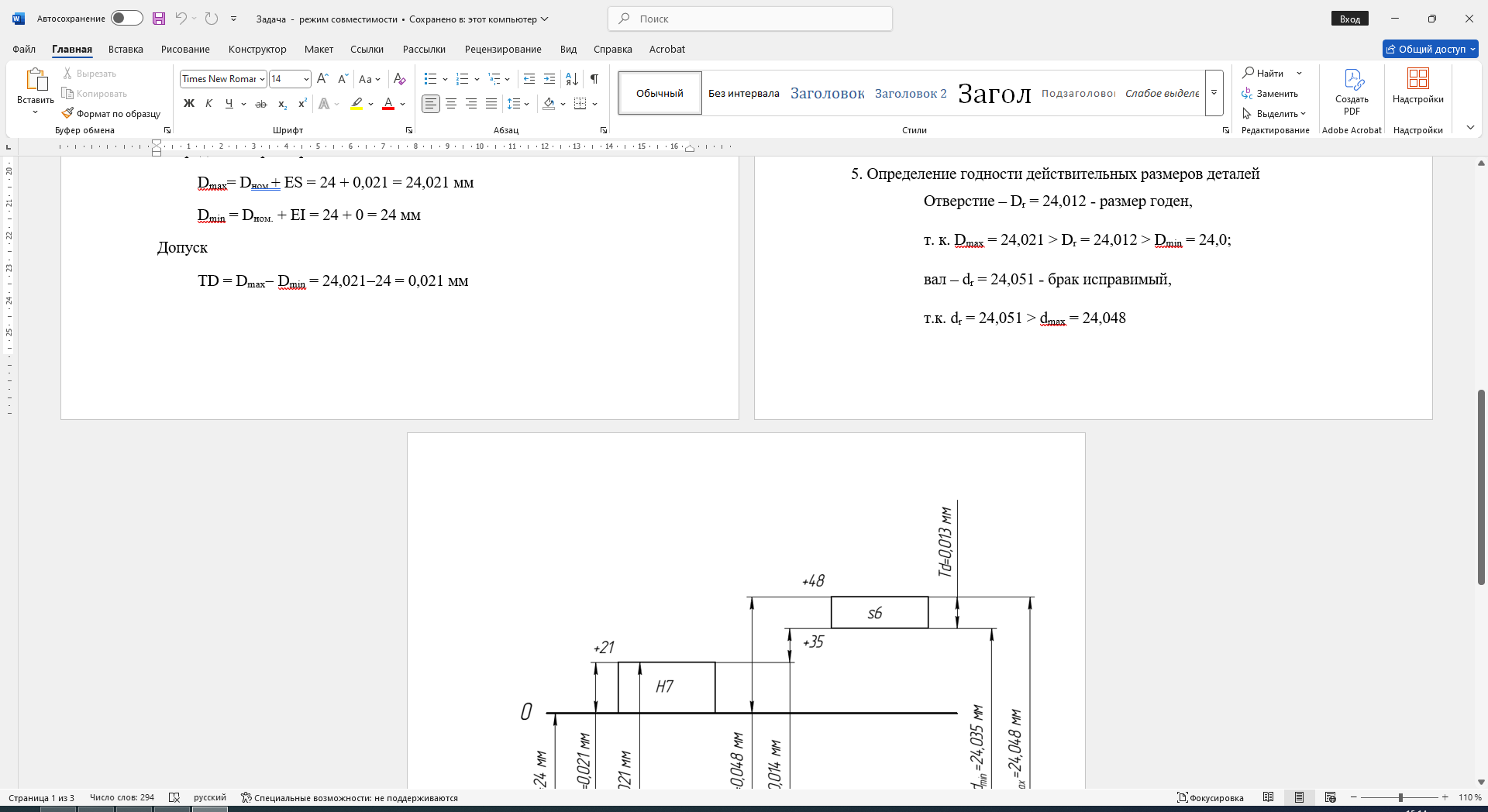Click Replace (Заменить) button
Viewport: 1488px width, 812px height.
click(1270, 93)
